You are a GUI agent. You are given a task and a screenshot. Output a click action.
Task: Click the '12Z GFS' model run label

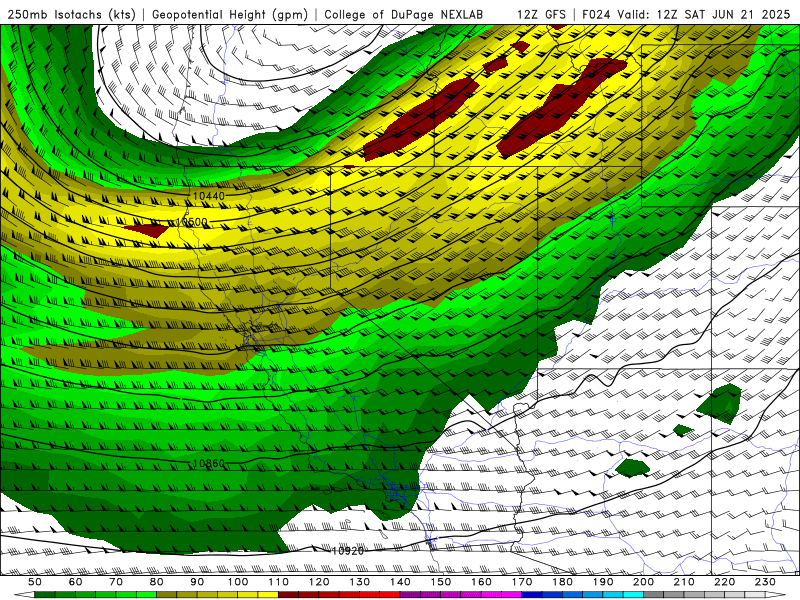pos(541,14)
